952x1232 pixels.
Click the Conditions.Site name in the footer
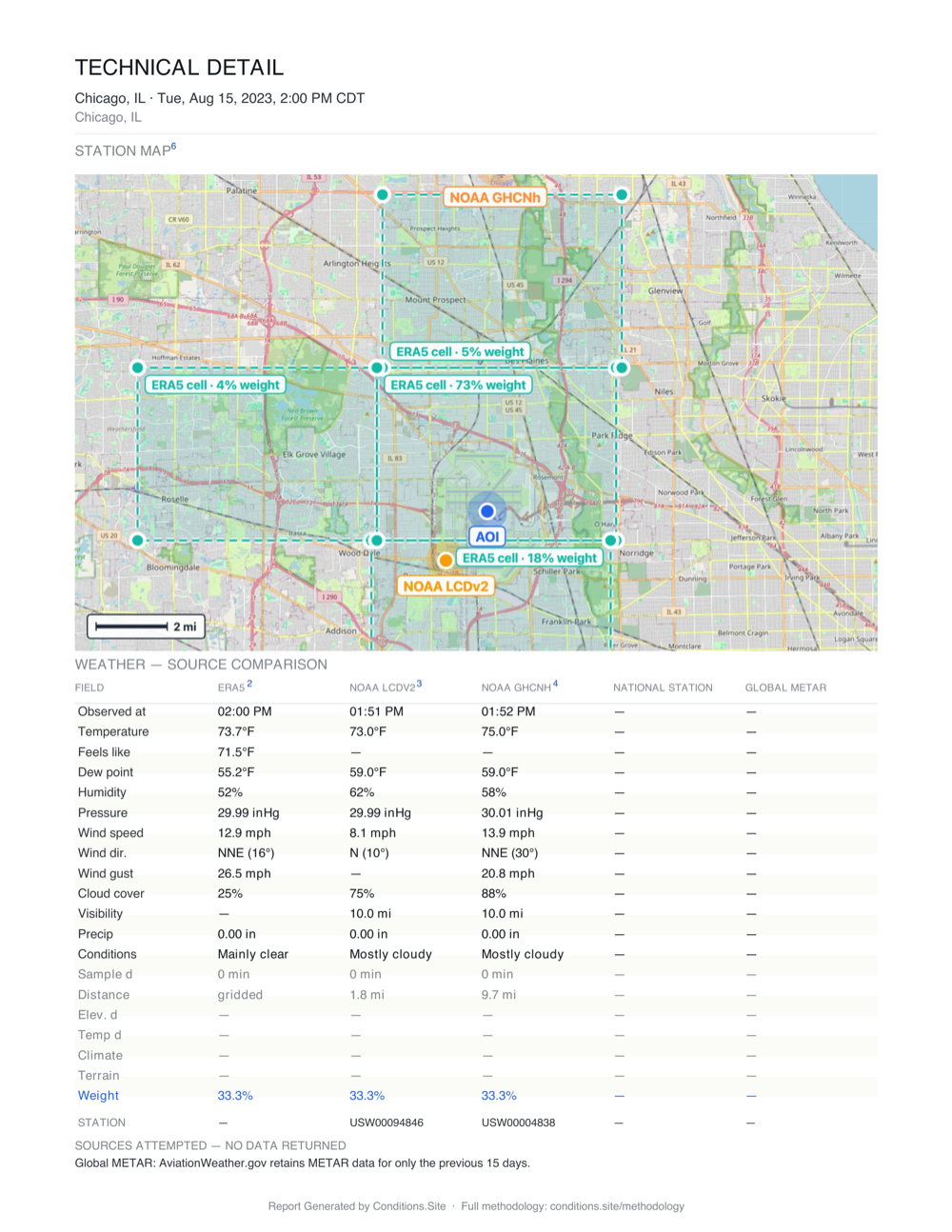[409, 1206]
